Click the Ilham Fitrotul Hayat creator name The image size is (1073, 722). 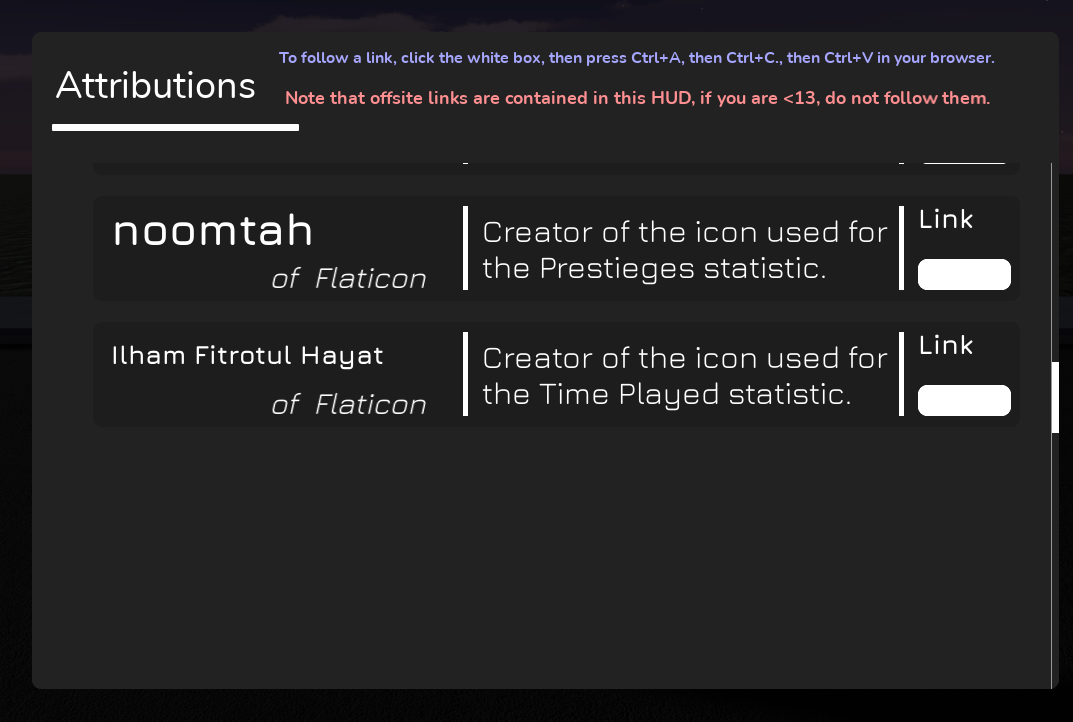click(x=247, y=355)
